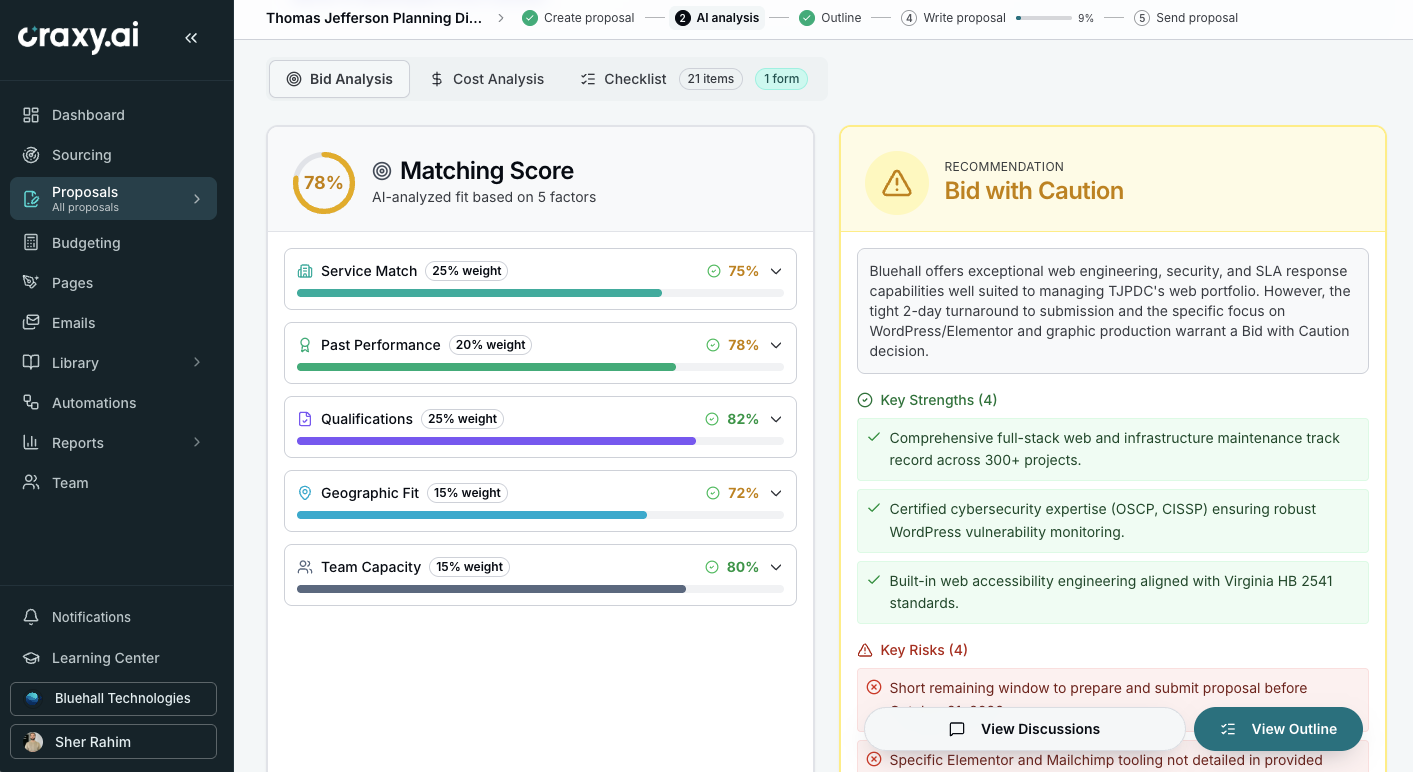Go to the Outline step

click(x=830, y=18)
